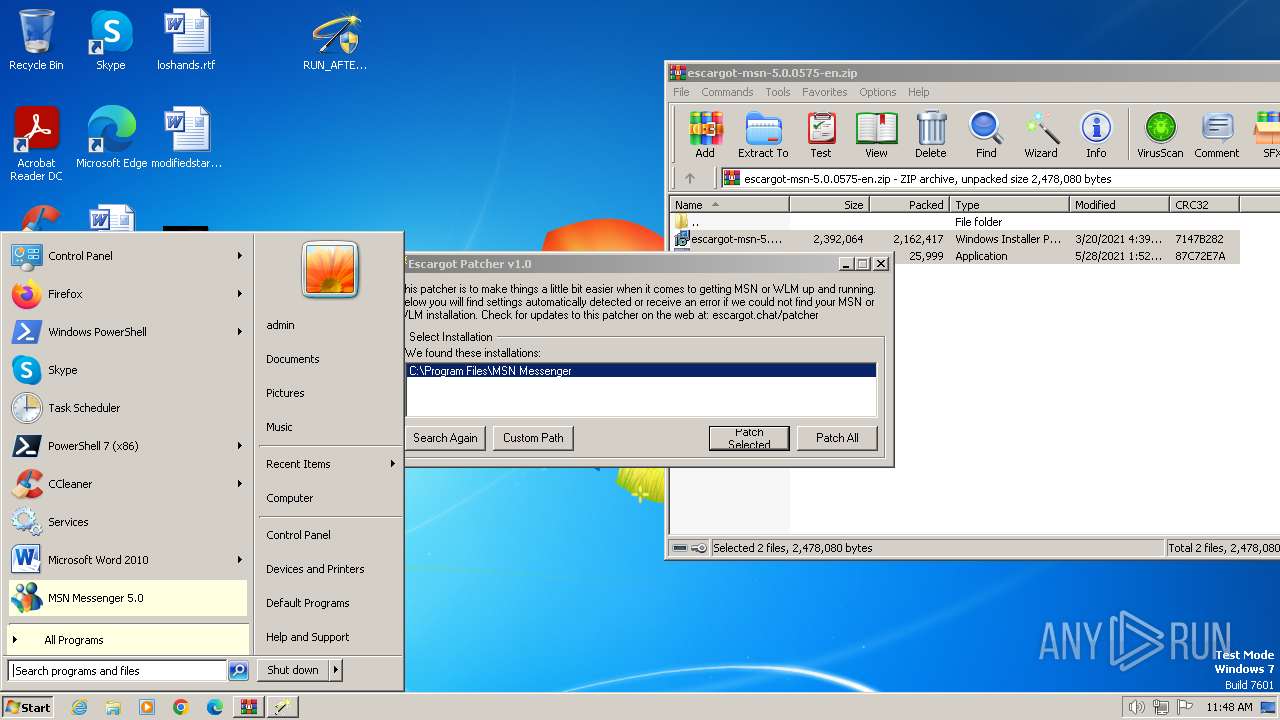Click the clock showing 11:48 AM
This screenshot has height=720, width=1280.
coord(1229,707)
